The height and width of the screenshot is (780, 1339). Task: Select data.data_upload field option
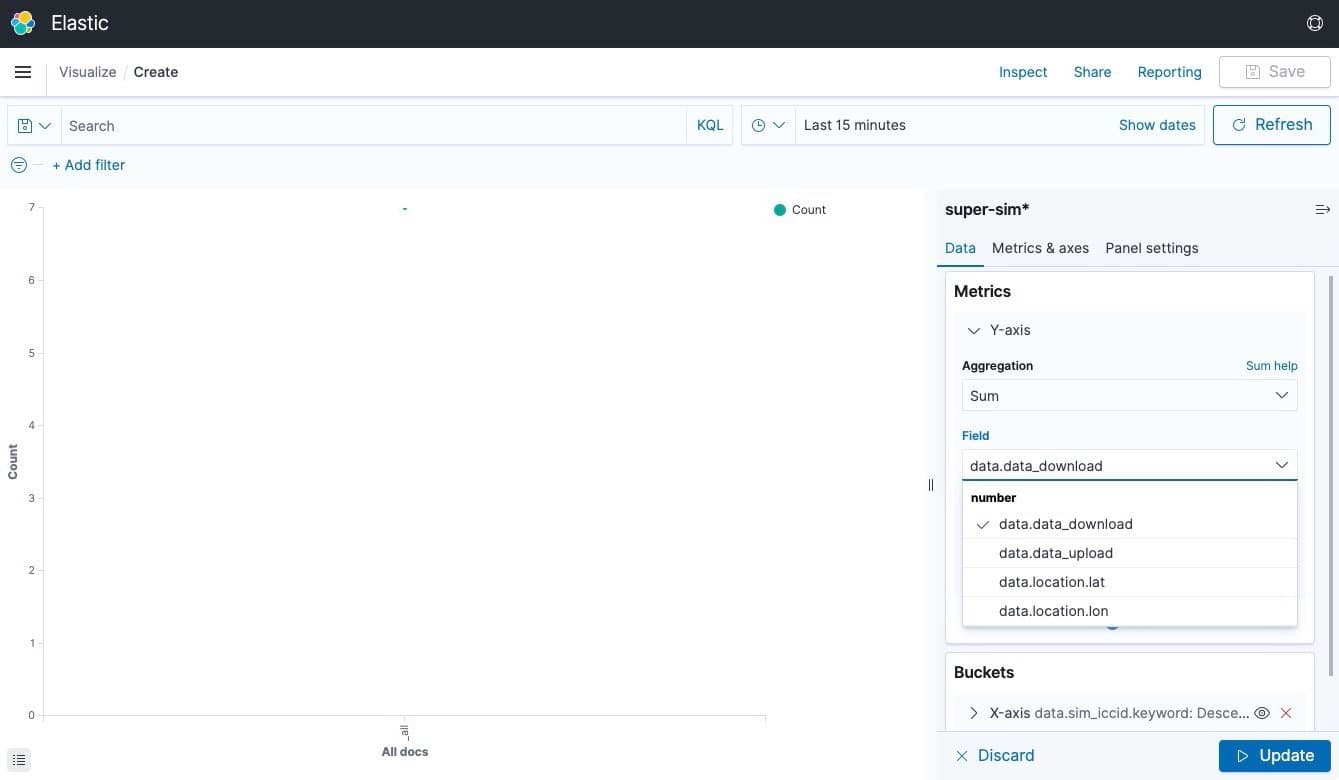[1055, 553]
